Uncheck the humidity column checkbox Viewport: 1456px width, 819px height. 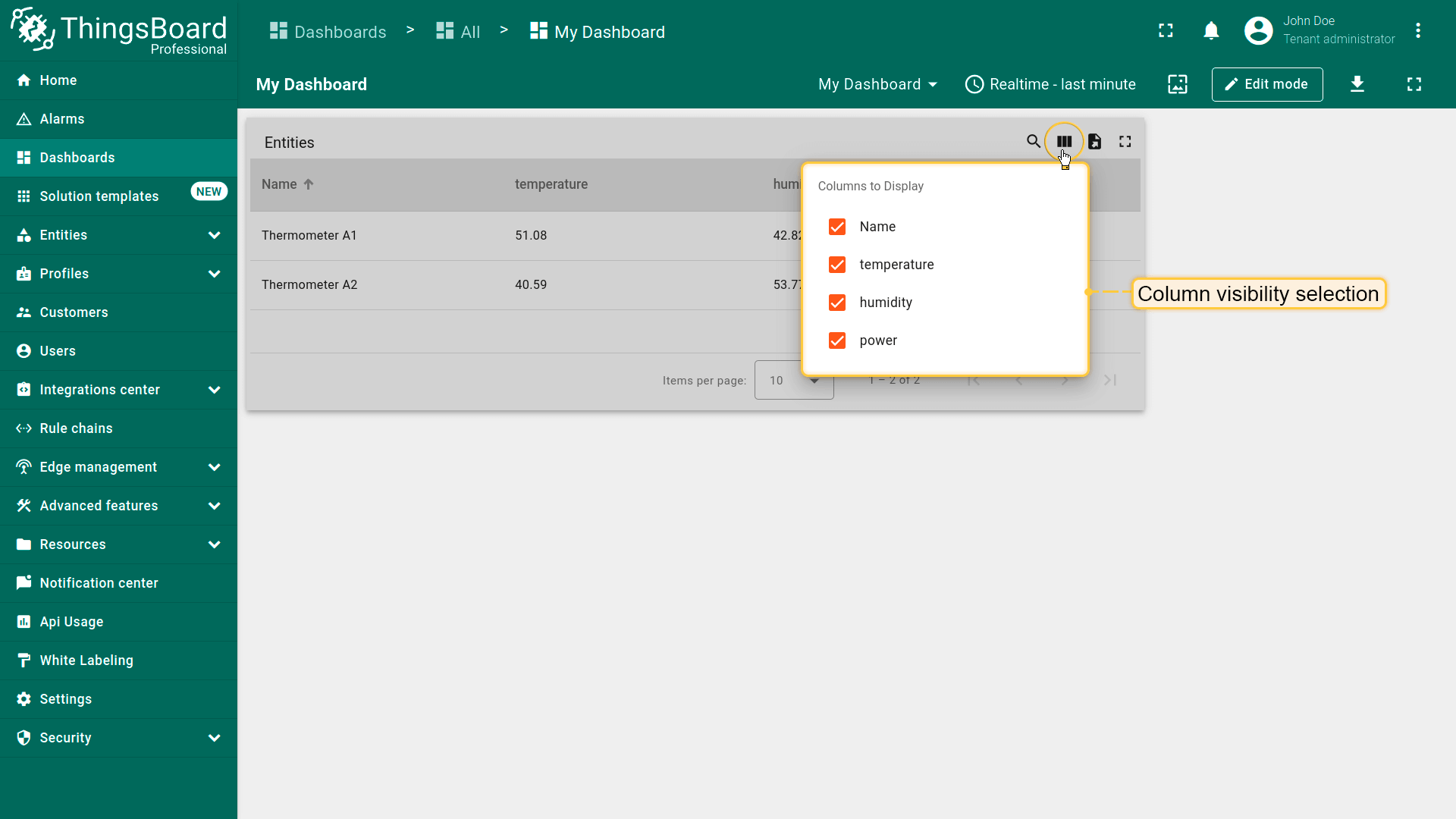837,303
